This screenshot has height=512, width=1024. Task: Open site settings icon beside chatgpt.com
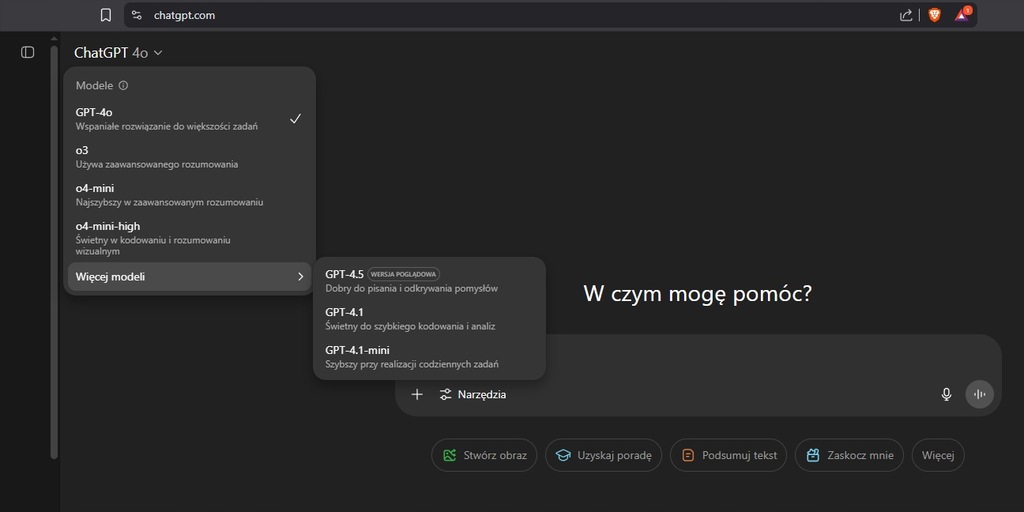(136, 15)
